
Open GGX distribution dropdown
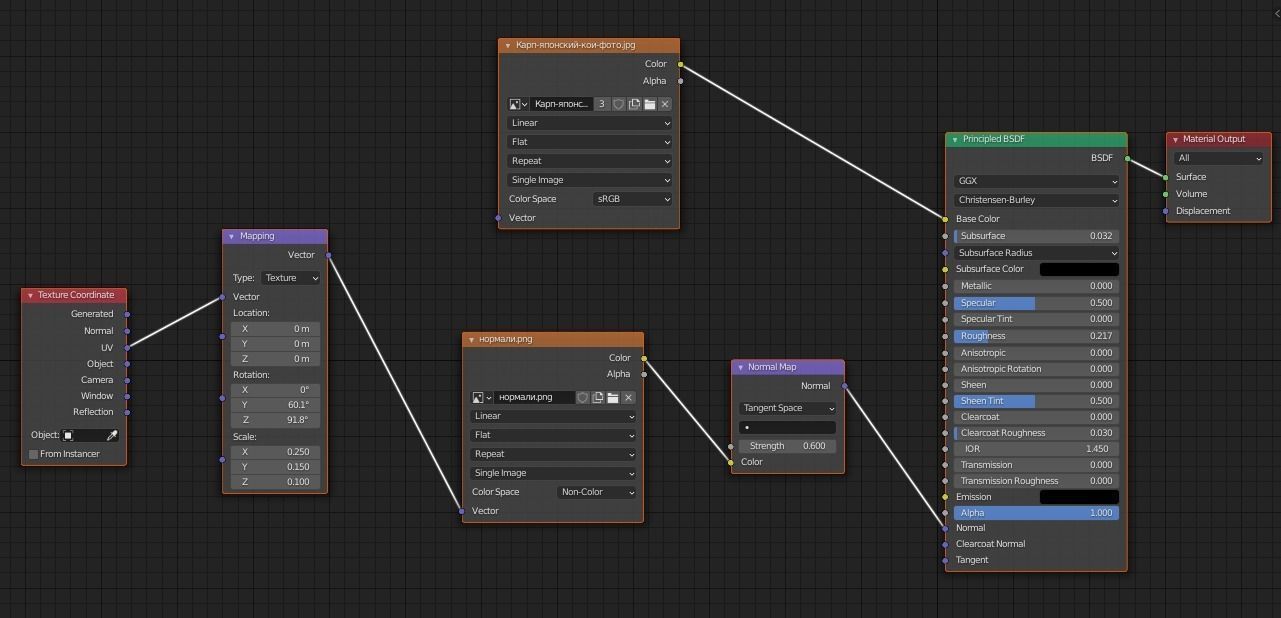(x=1036, y=181)
